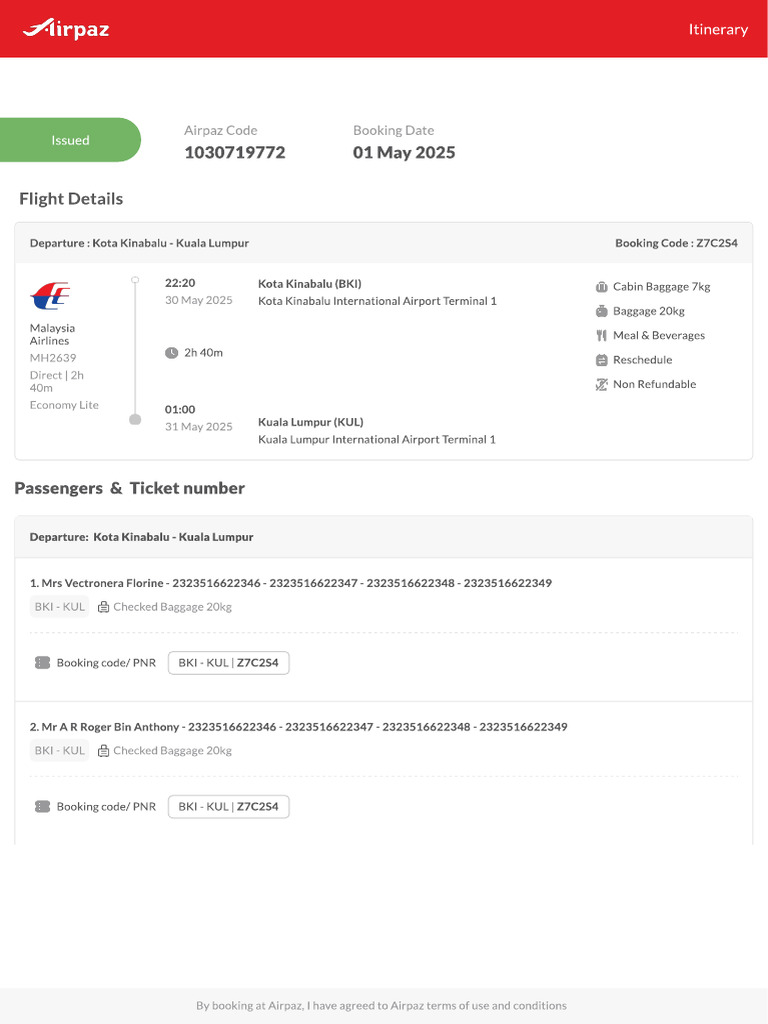Click the Reschedule icon
This screenshot has height=1024, width=768.
[x=601, y=360]
